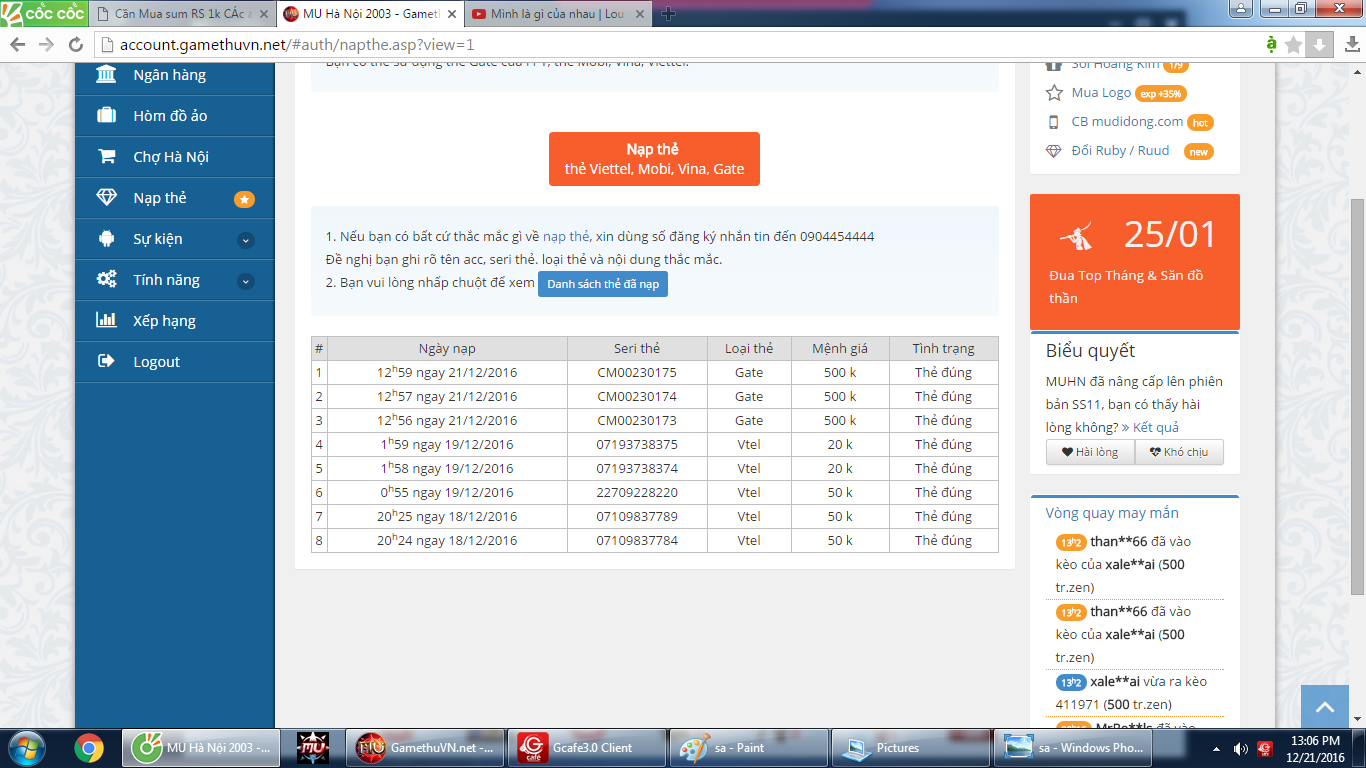Click the scroll-to-top arrow button
Image resolution: width=1366 pixels, height=768 pixels.
[1324, 707]
